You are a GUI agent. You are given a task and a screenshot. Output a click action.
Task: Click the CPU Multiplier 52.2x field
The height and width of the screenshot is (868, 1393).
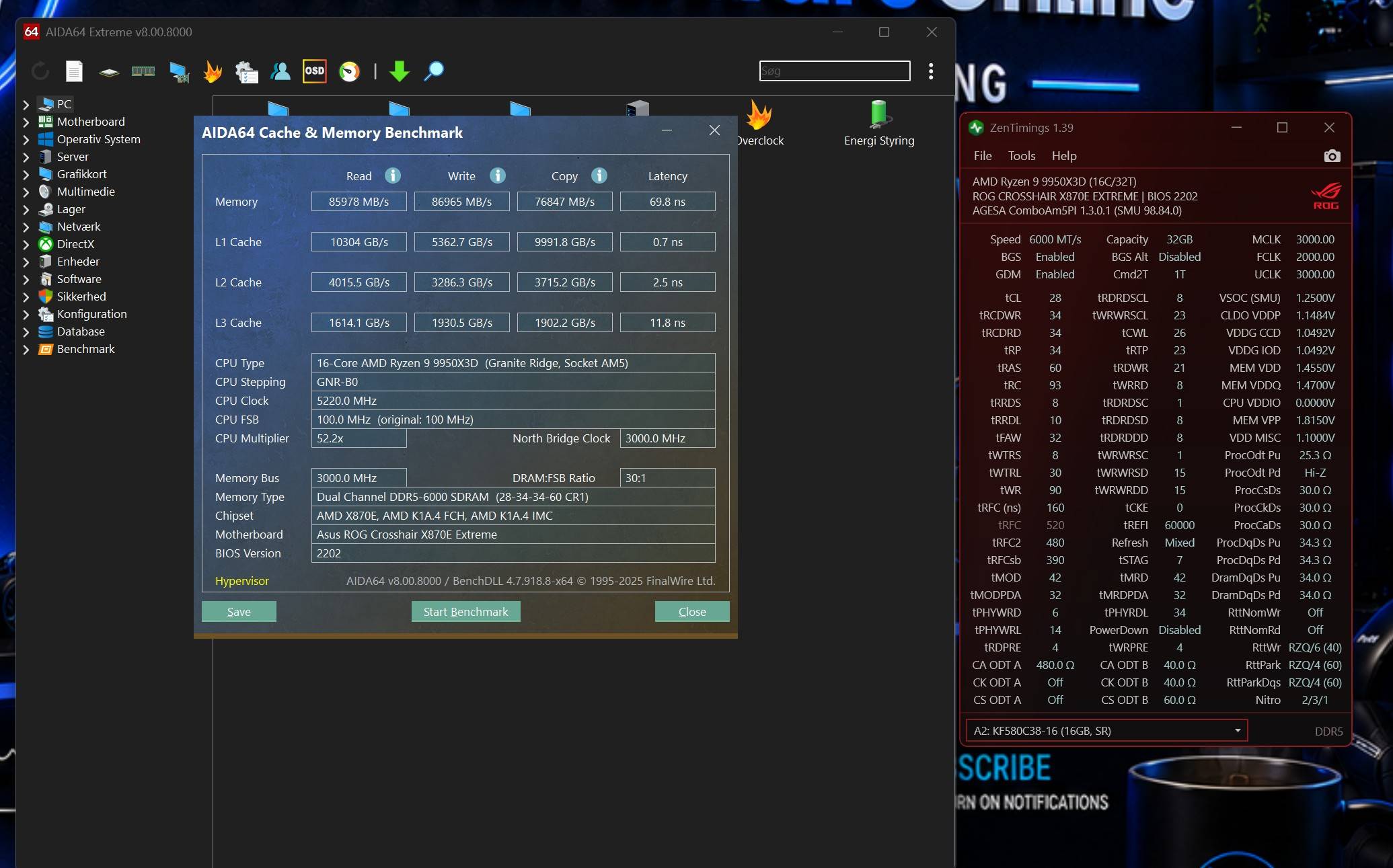[359, 438]
